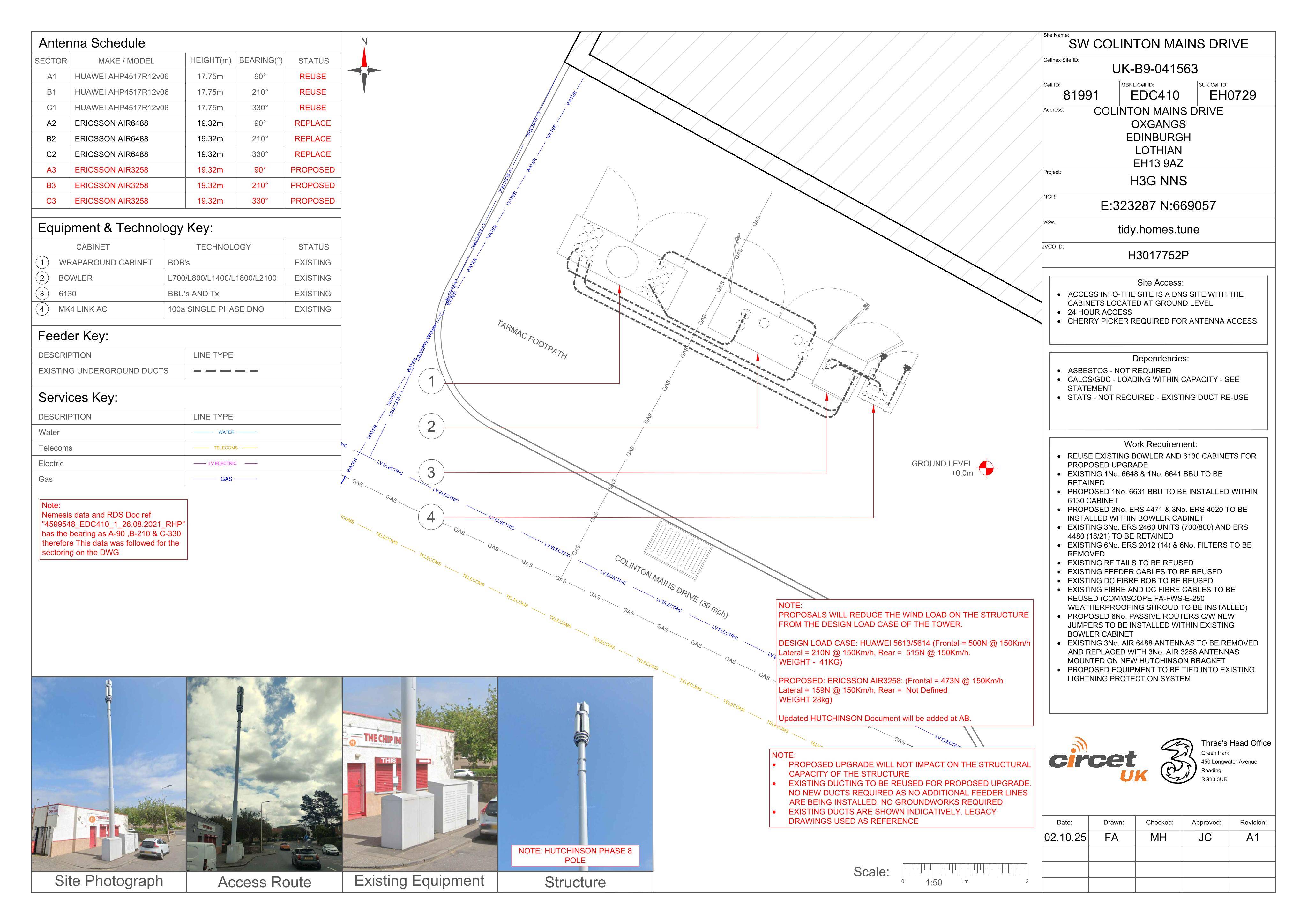Click revision value 'A1'
Screen dimensions: 1307x924
point(1252,838)
